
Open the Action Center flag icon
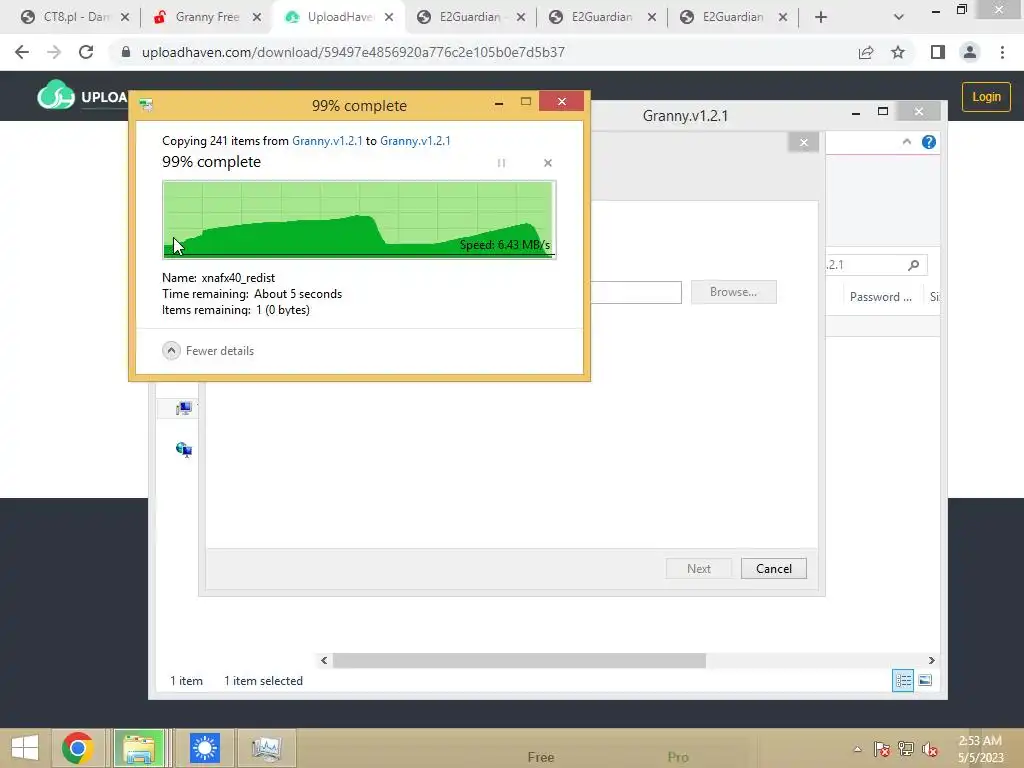coord(881,749)
